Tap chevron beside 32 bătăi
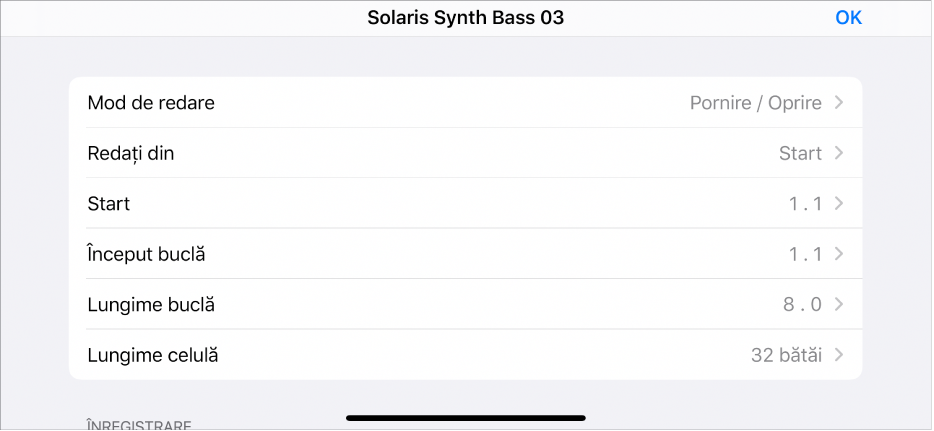Viewport: 934px width, 431px height. [x=839, y=355]
